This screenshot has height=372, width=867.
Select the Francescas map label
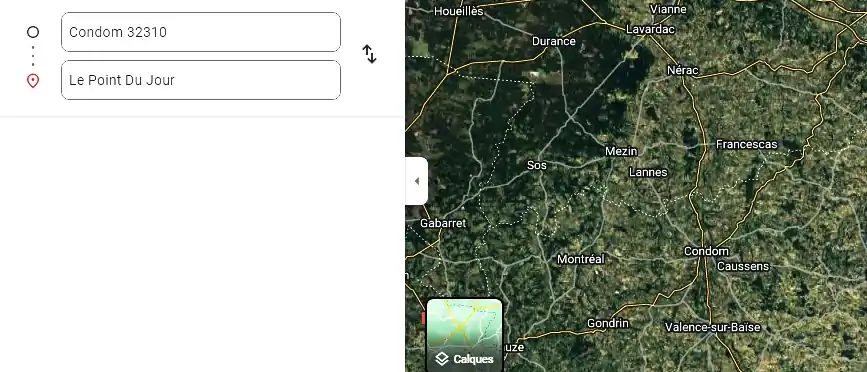point(746,145)
